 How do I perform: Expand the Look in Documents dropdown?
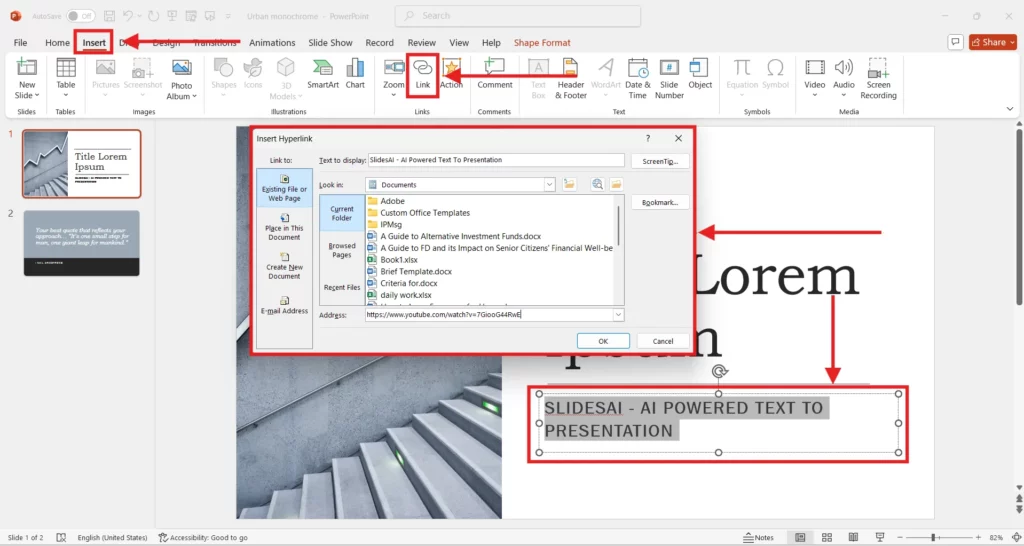(549, 185)
